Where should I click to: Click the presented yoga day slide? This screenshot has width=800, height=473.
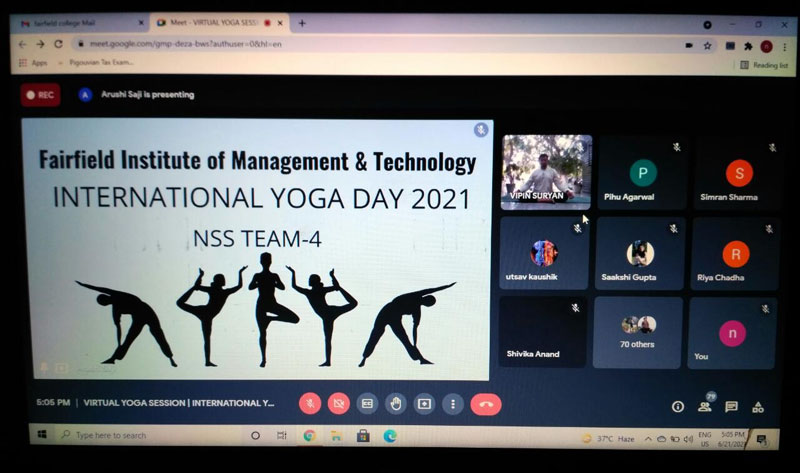pyautogui.click(x=259, y=250)
